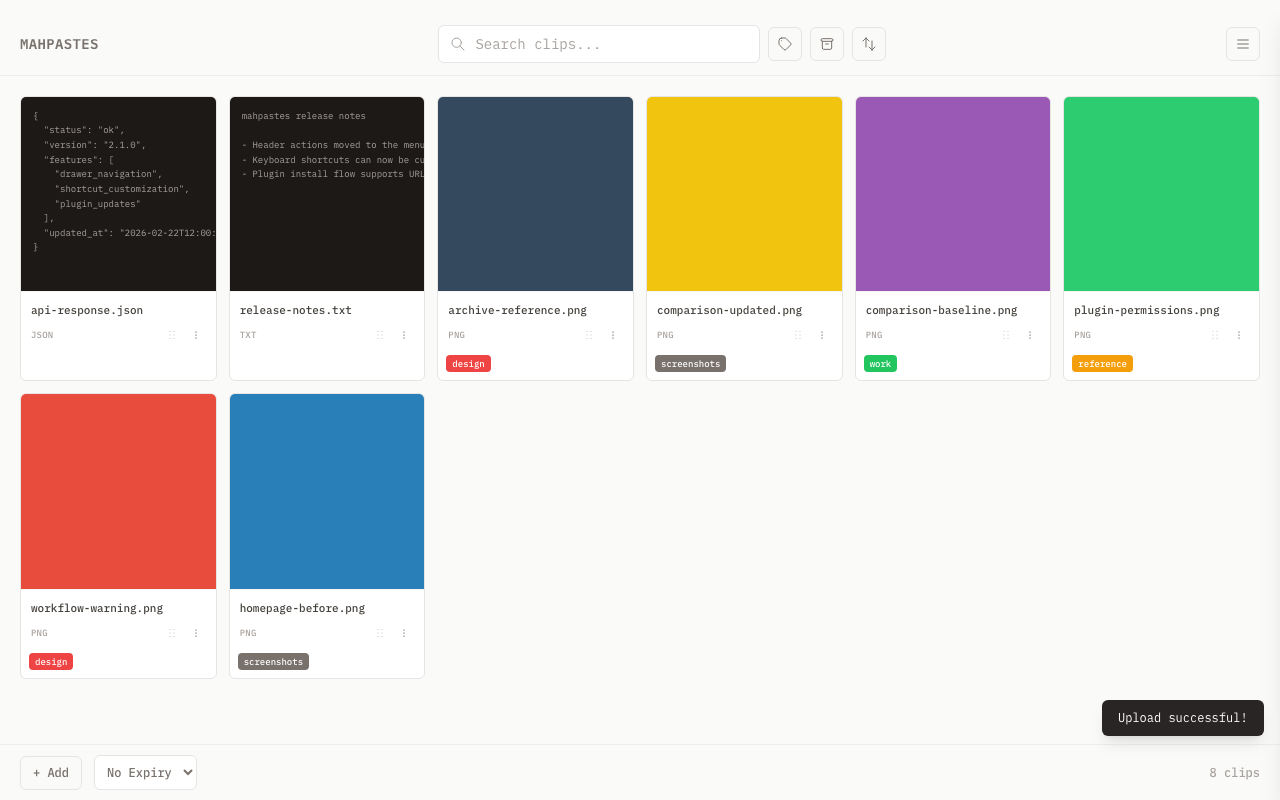The height and width of the screenshot is (800, 1280).
Task: Select the work tag on comparison-baseline.png
Action: pos(880,364)
